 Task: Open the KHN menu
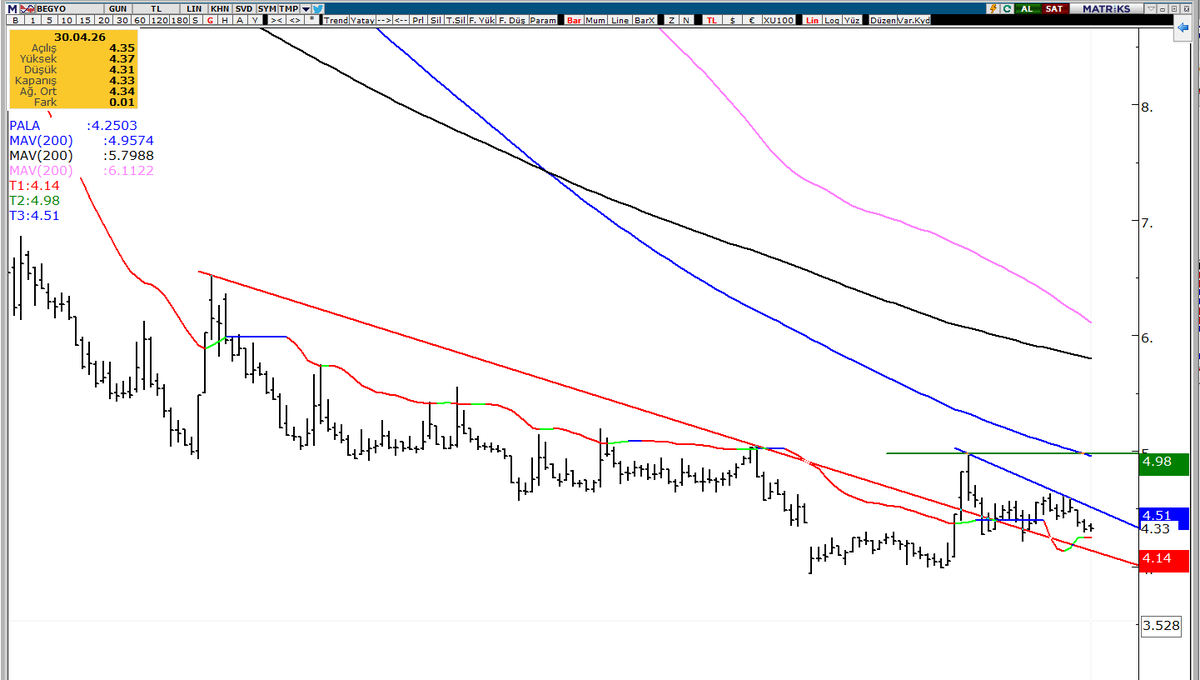point(219,8)
